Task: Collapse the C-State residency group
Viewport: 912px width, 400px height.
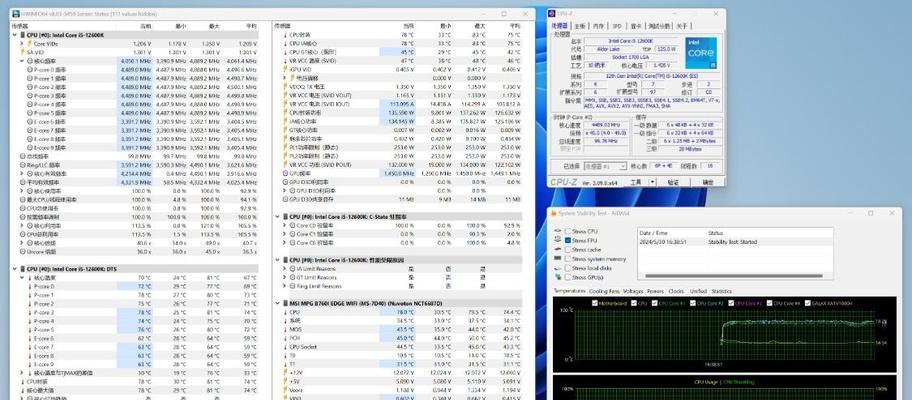Action: 277,216
